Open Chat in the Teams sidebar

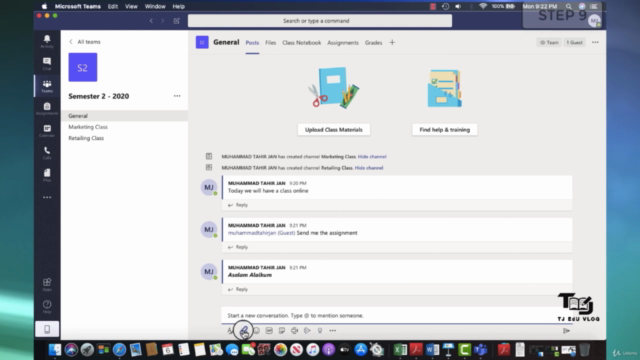[47, 64]
